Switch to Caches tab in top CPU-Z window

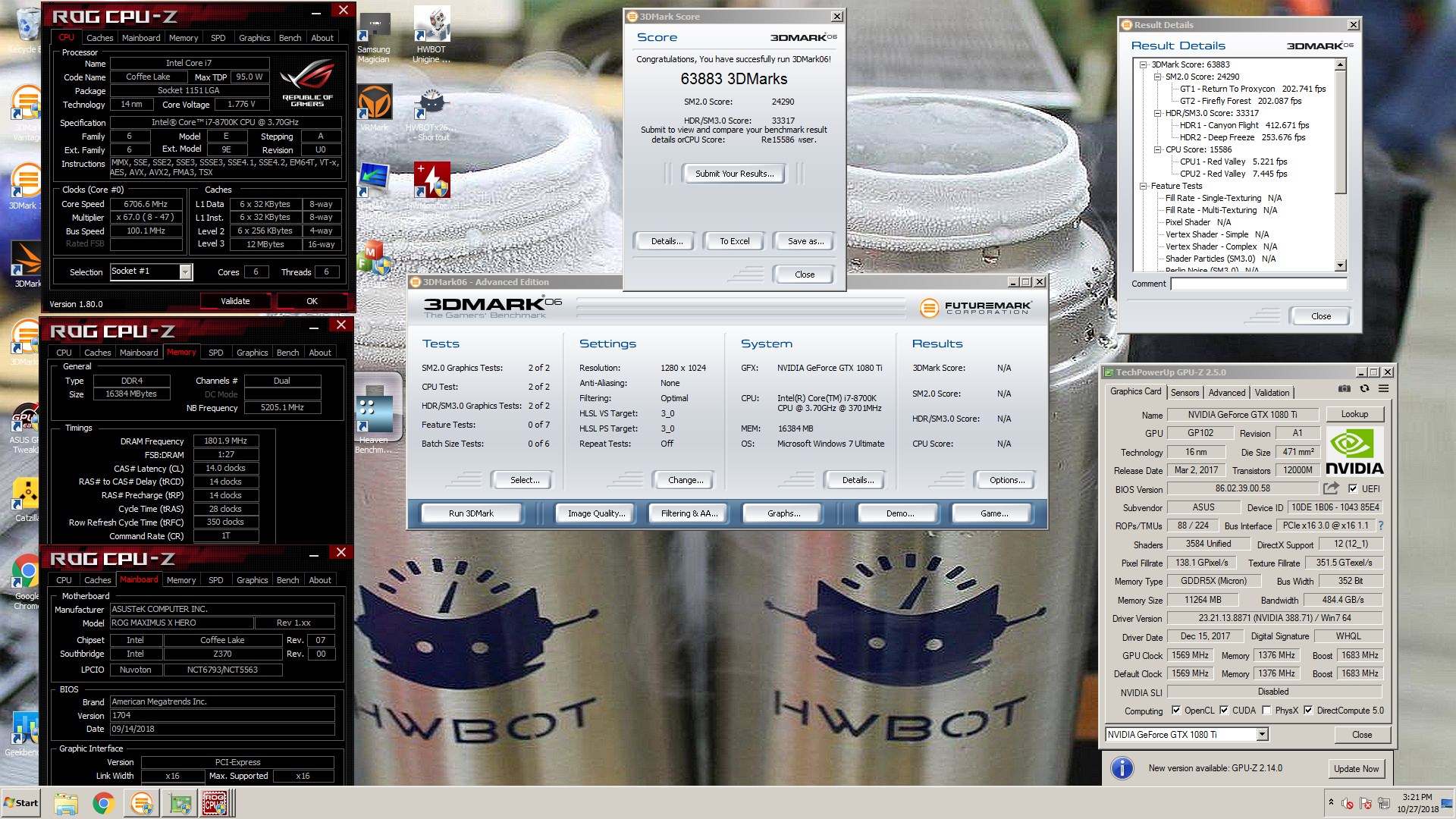[99, 38]
